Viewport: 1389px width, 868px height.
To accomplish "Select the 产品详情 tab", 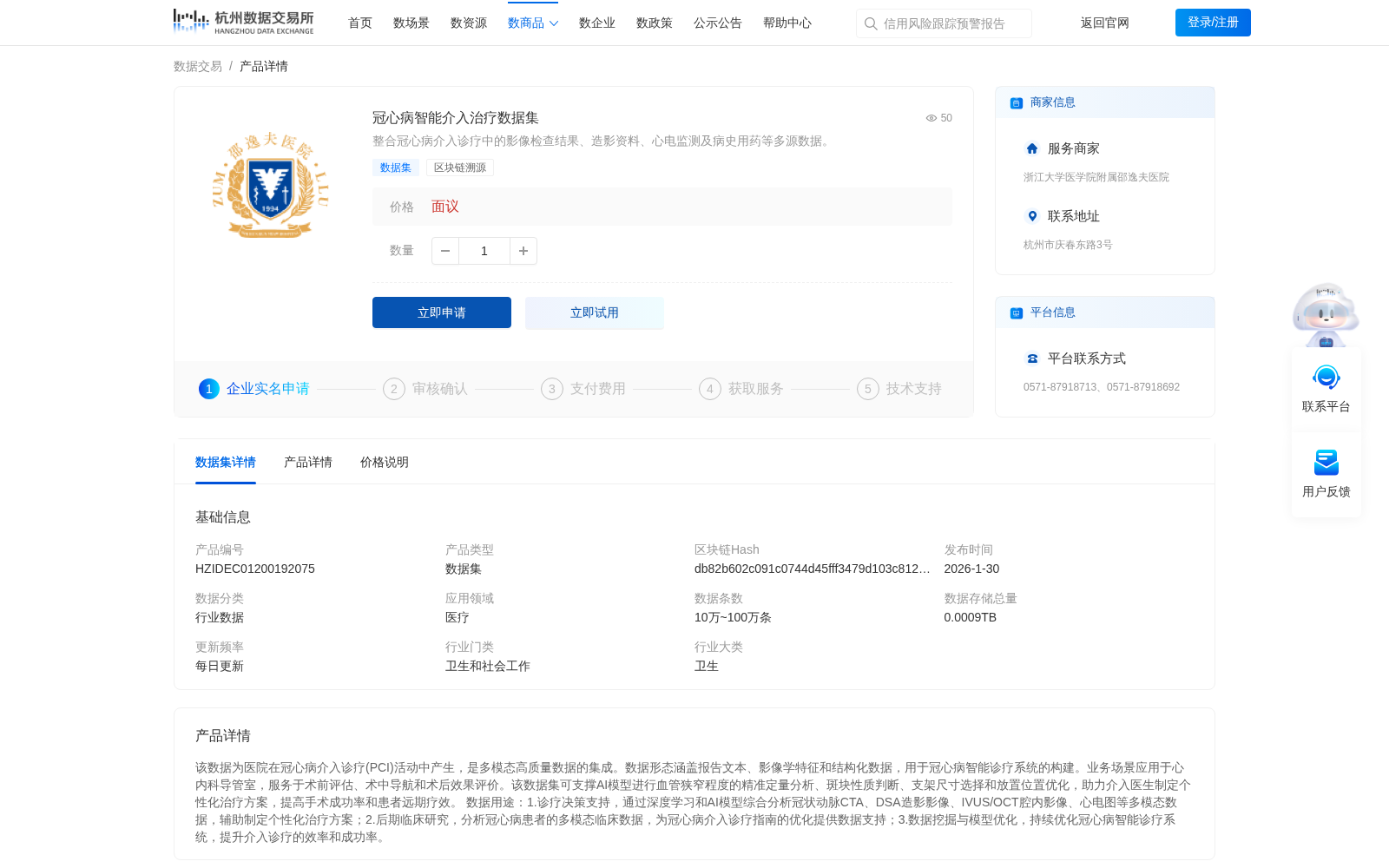I will 308,463.
